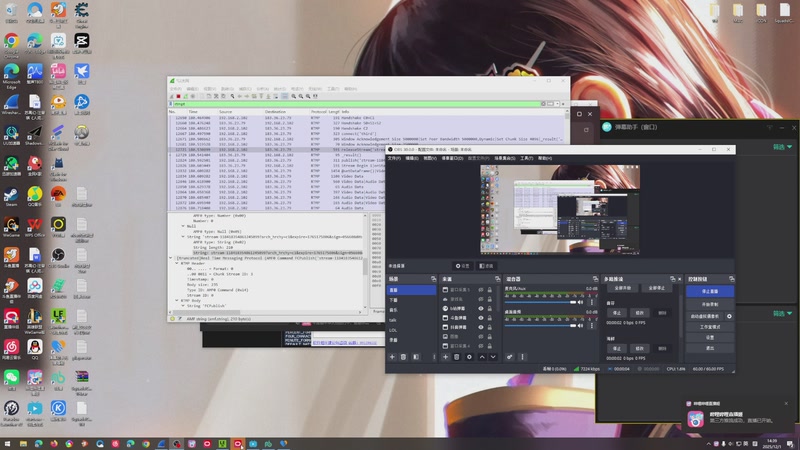Screen dimensions: 800x450
Task: Toggle visibility of 抖音弹幕 source
Action: (x=481, y=327)
